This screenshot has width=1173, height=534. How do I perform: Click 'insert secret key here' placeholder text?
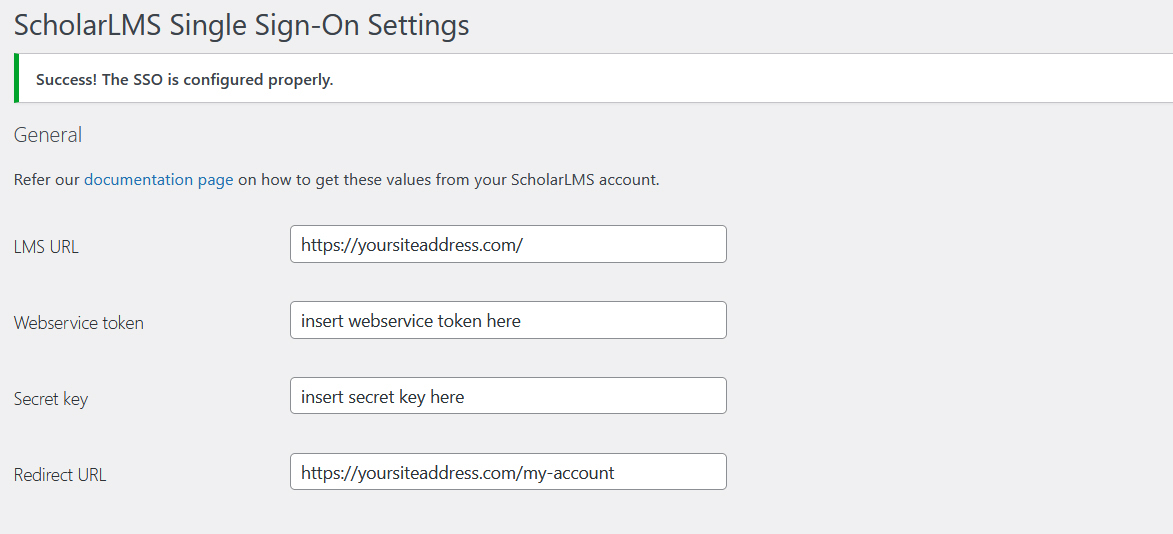point(382,397)
